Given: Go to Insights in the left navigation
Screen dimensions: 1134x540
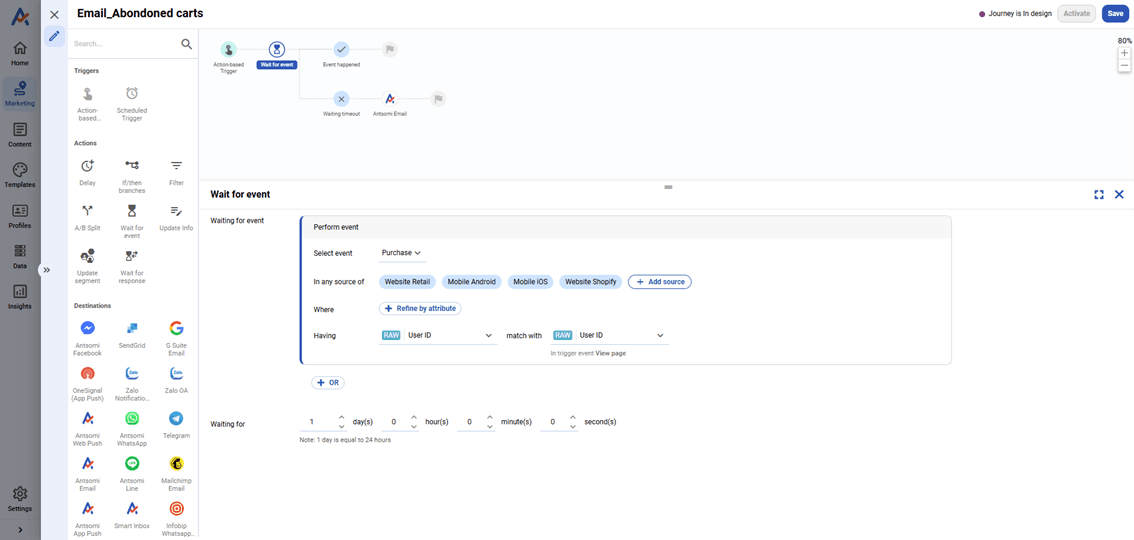Looking at the screenshot, I should (19, 296).
